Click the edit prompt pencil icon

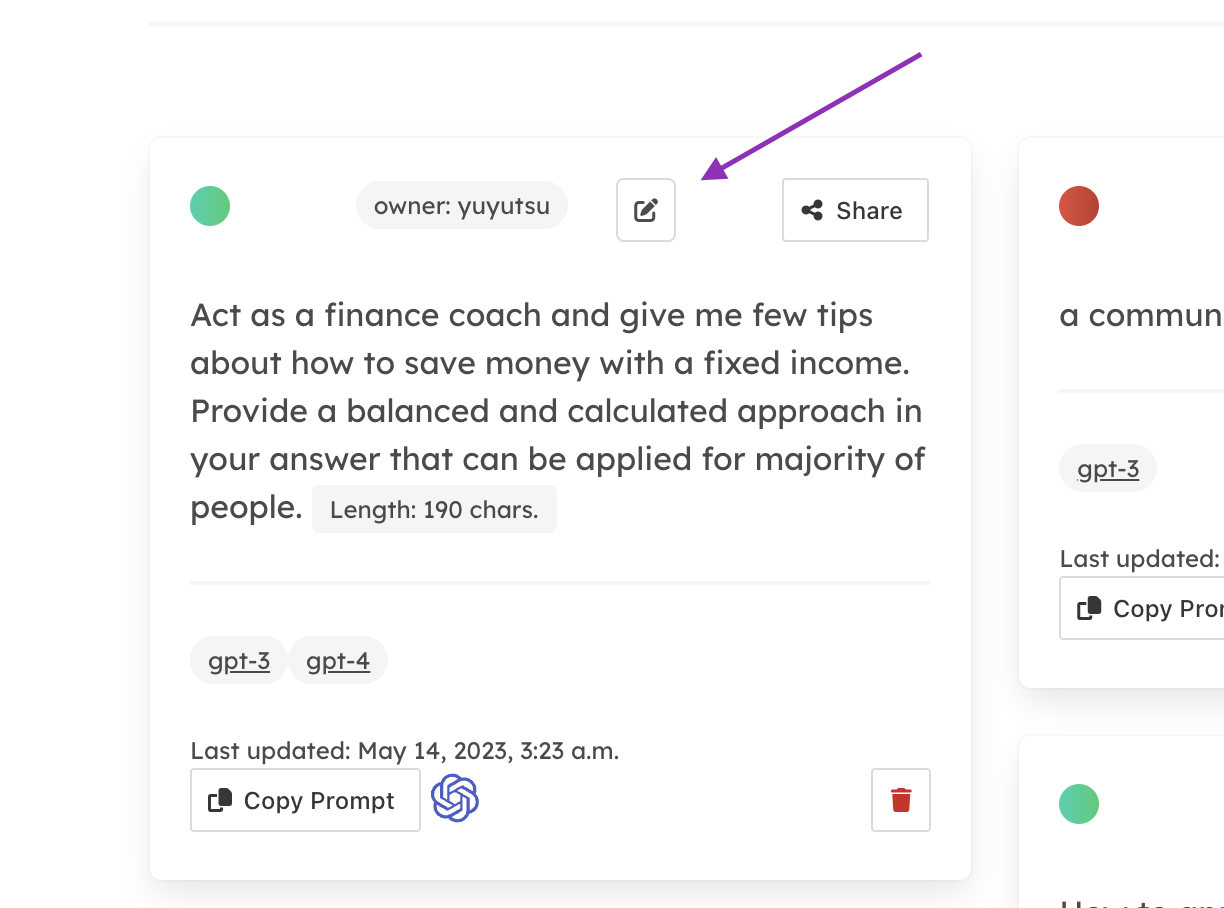click(x=646, y=210)
